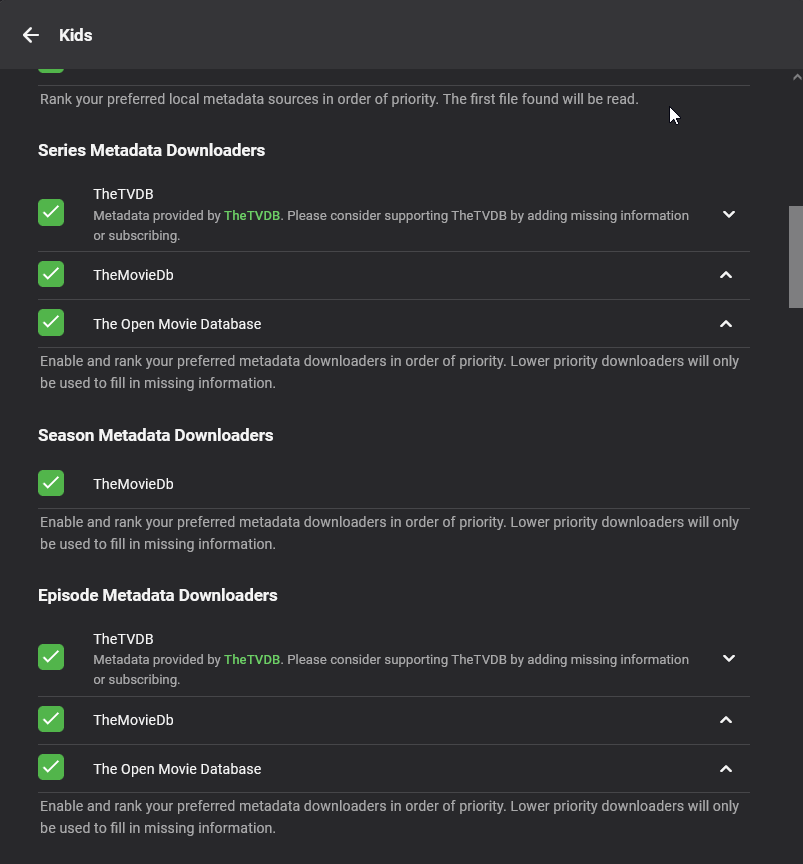Toggle TheMovieDb under Season Metadata Downloaders
803x864 pixels.
coord(51,483)
